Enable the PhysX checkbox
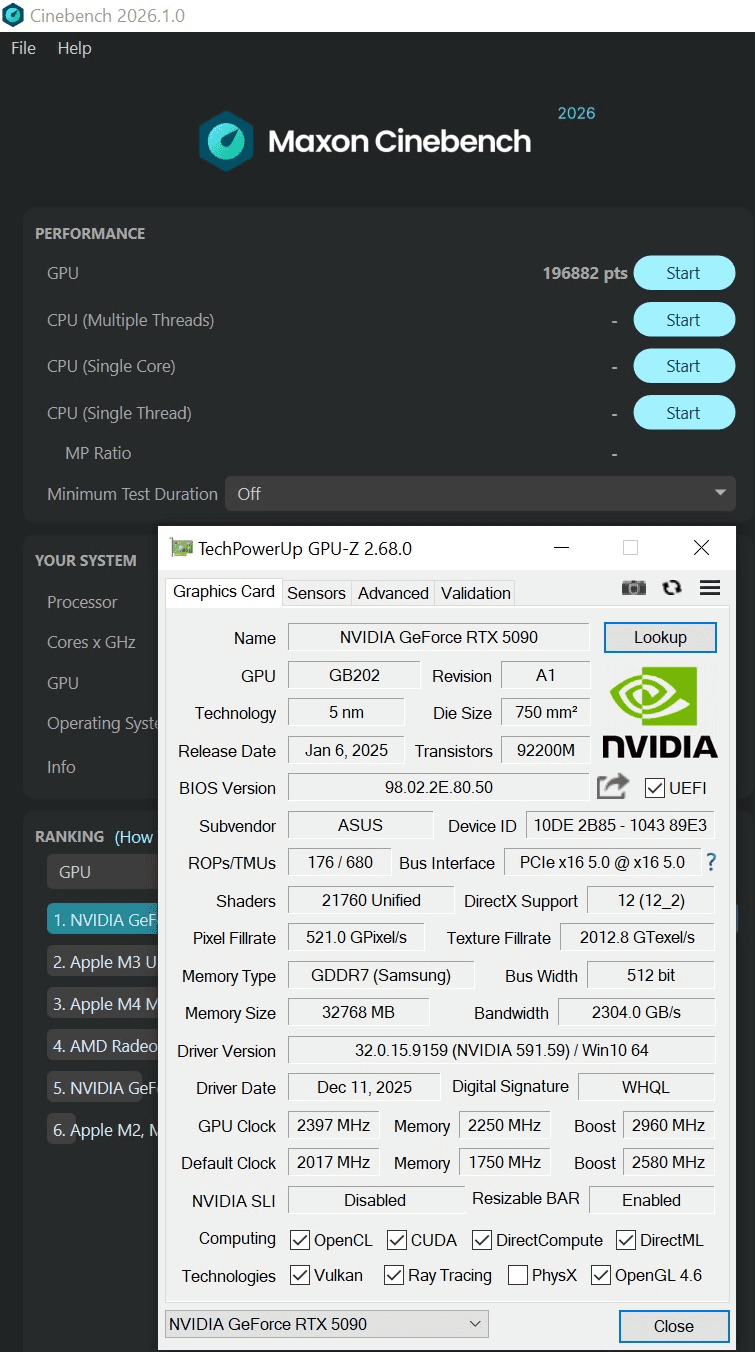 coord(518,1275)
